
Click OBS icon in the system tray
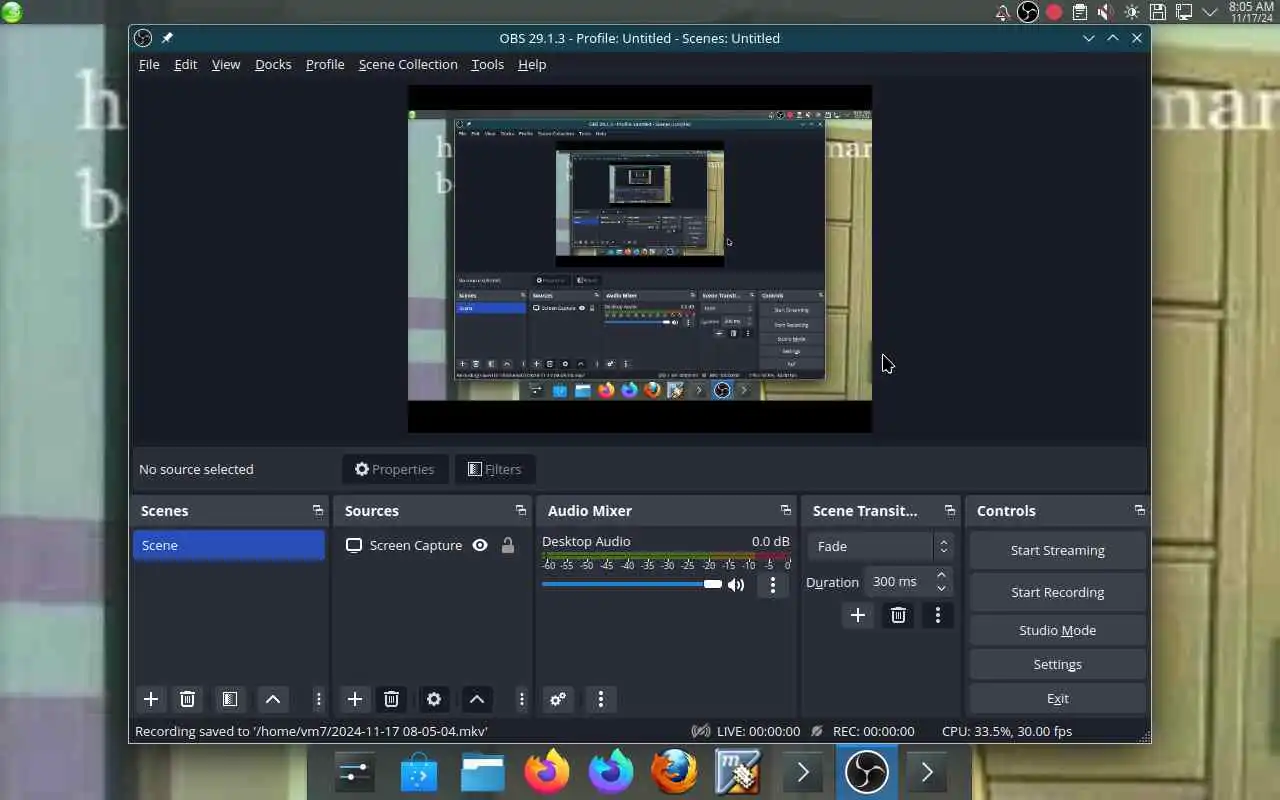pos(1028,12)
